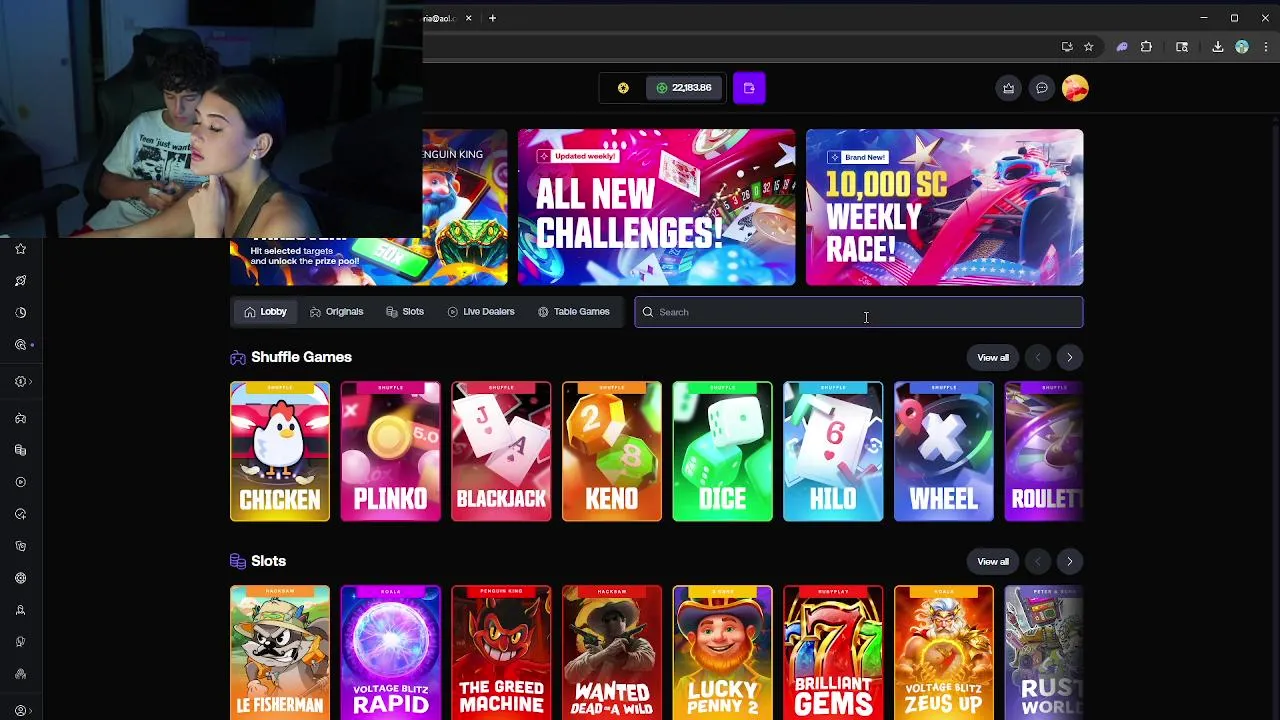Go to next Shuffle Games page

[x=1069, y=358]
